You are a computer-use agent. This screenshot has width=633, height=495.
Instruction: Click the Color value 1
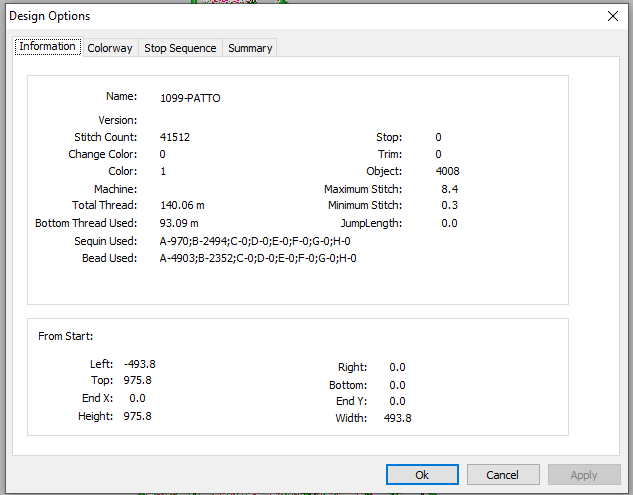[163, 171]
